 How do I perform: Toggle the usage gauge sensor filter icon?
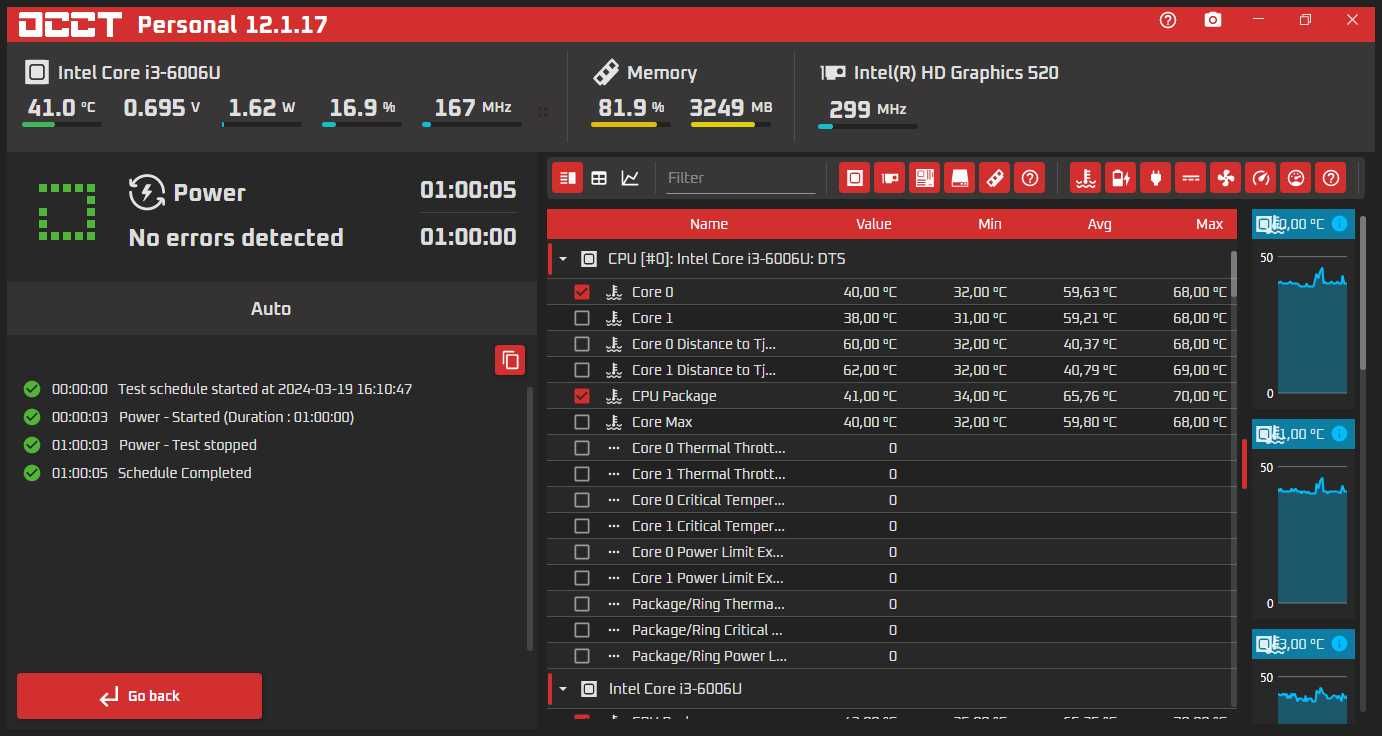1295,178
